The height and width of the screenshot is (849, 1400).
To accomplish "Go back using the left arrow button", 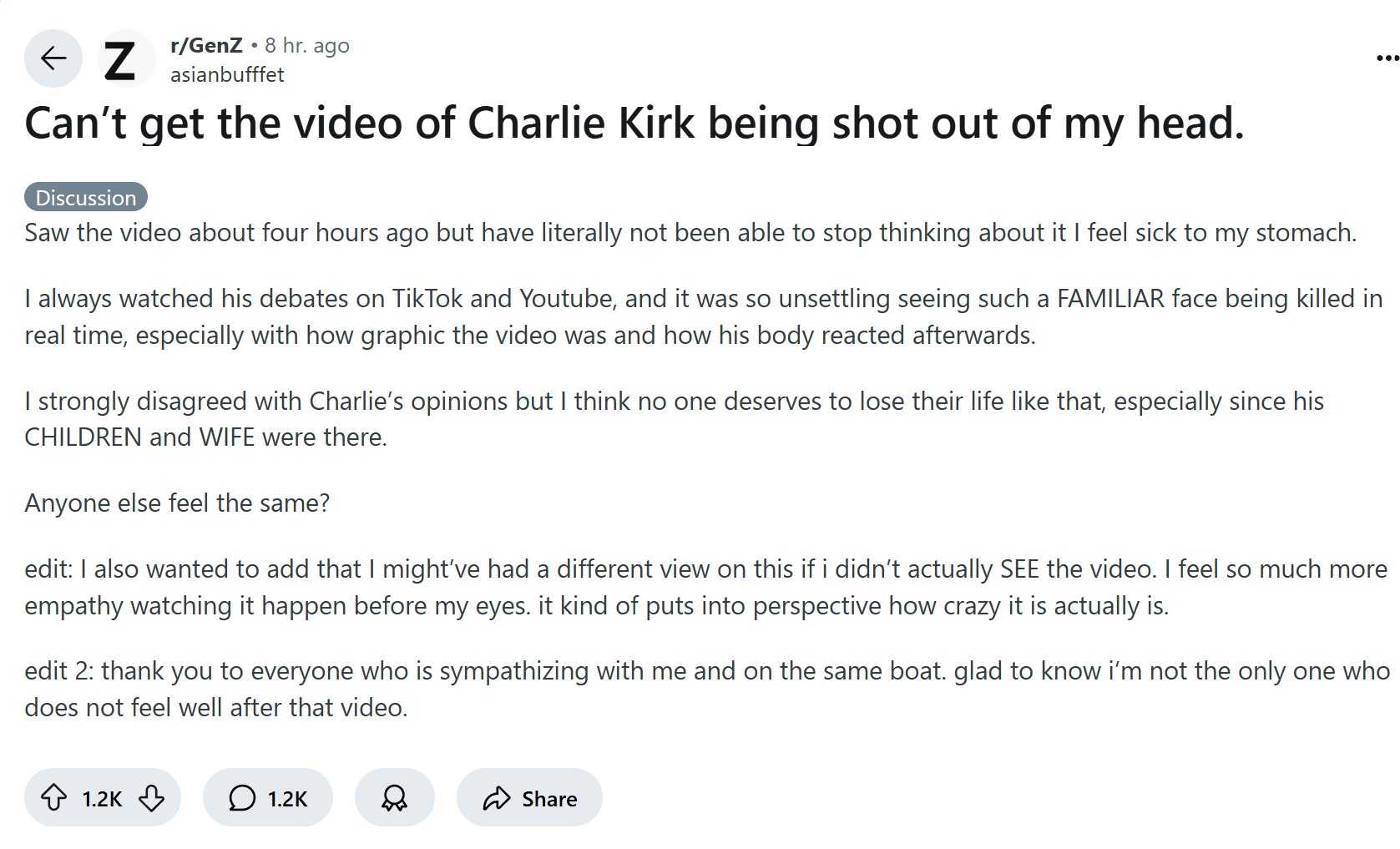I will pyautogui.click(x=53, y=58).
